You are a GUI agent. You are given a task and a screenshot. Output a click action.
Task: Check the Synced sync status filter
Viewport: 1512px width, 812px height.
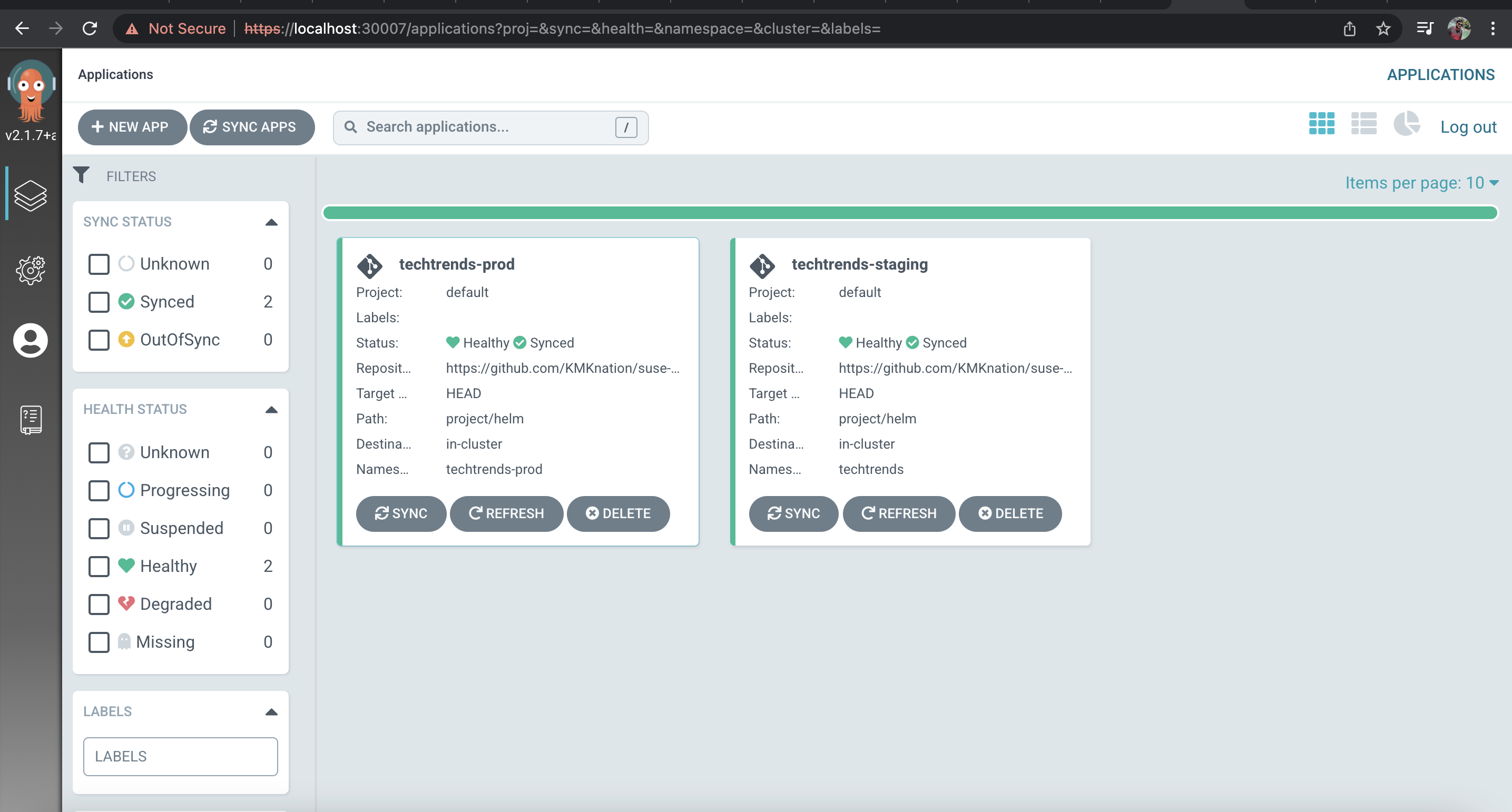point(99,302)
